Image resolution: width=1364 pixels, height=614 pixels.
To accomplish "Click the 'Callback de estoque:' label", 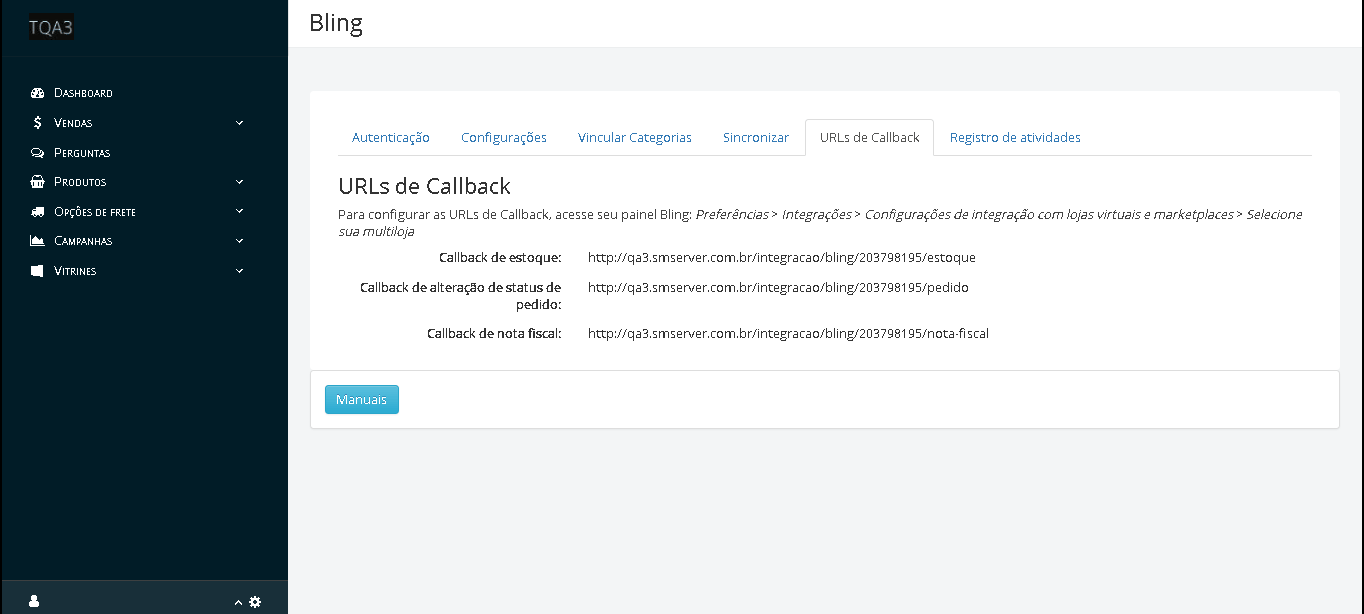I will point(500,257).
